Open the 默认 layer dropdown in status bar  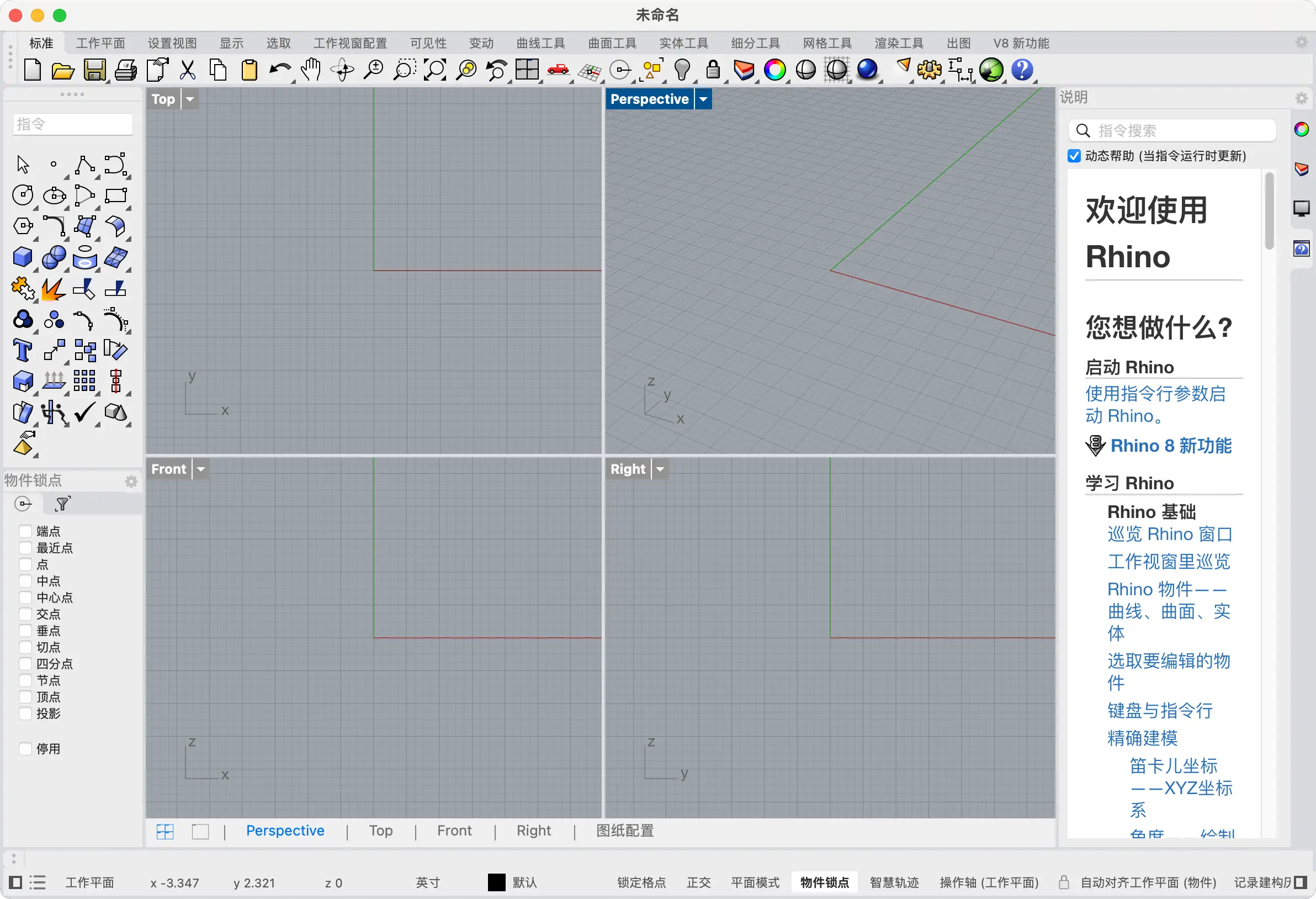tap(524, 882)
